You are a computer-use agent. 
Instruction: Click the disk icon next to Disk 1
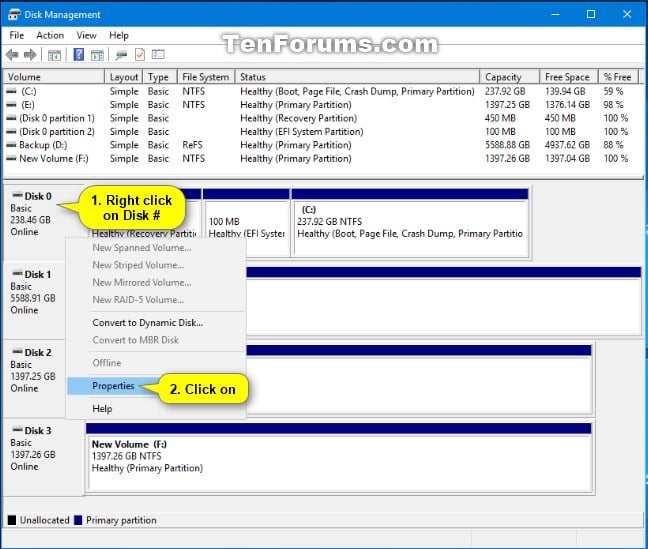tap(17, 274)
